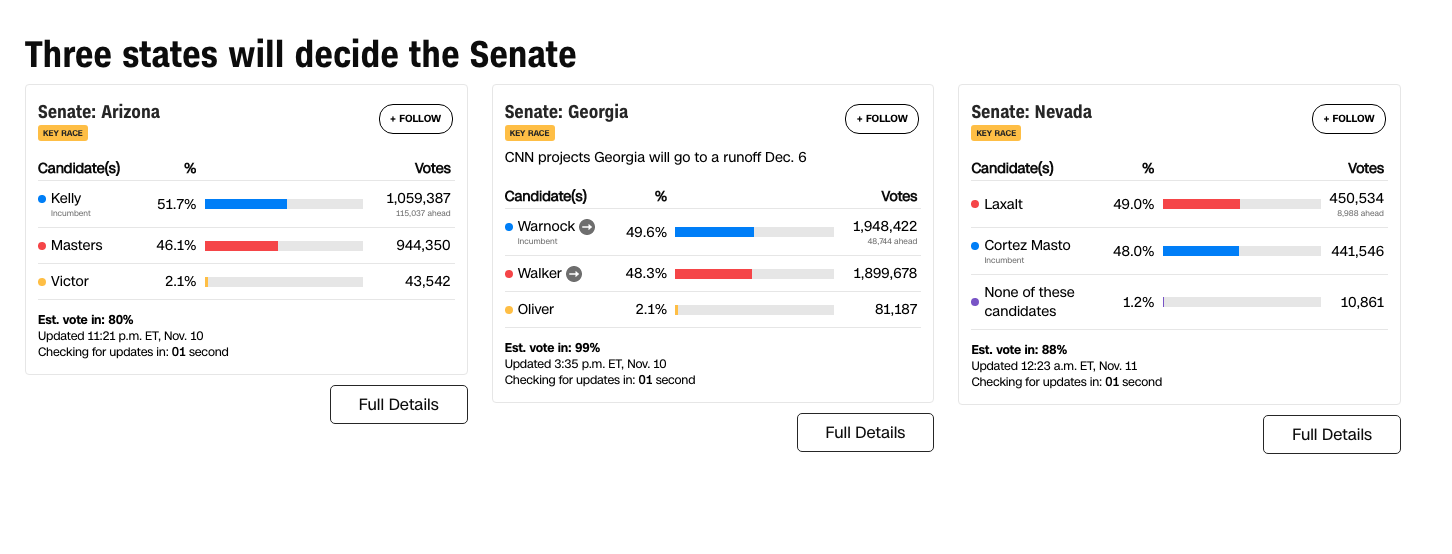Open Full Details for Nevada
Viewport: 1452px width, 554px height.
pos(1331,435)
